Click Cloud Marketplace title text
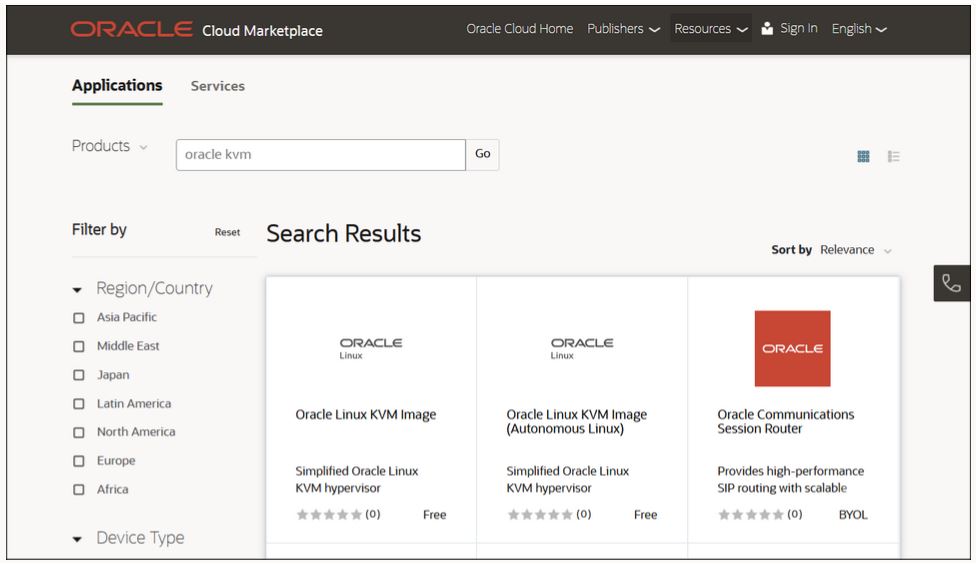The height and width of the screenshot is (564, 977). (262, 31)
